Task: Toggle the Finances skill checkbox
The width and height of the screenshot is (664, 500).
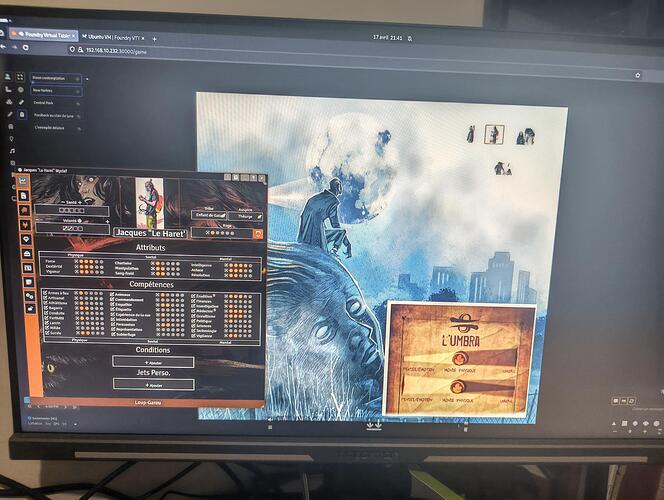Action: coord(193,301)
